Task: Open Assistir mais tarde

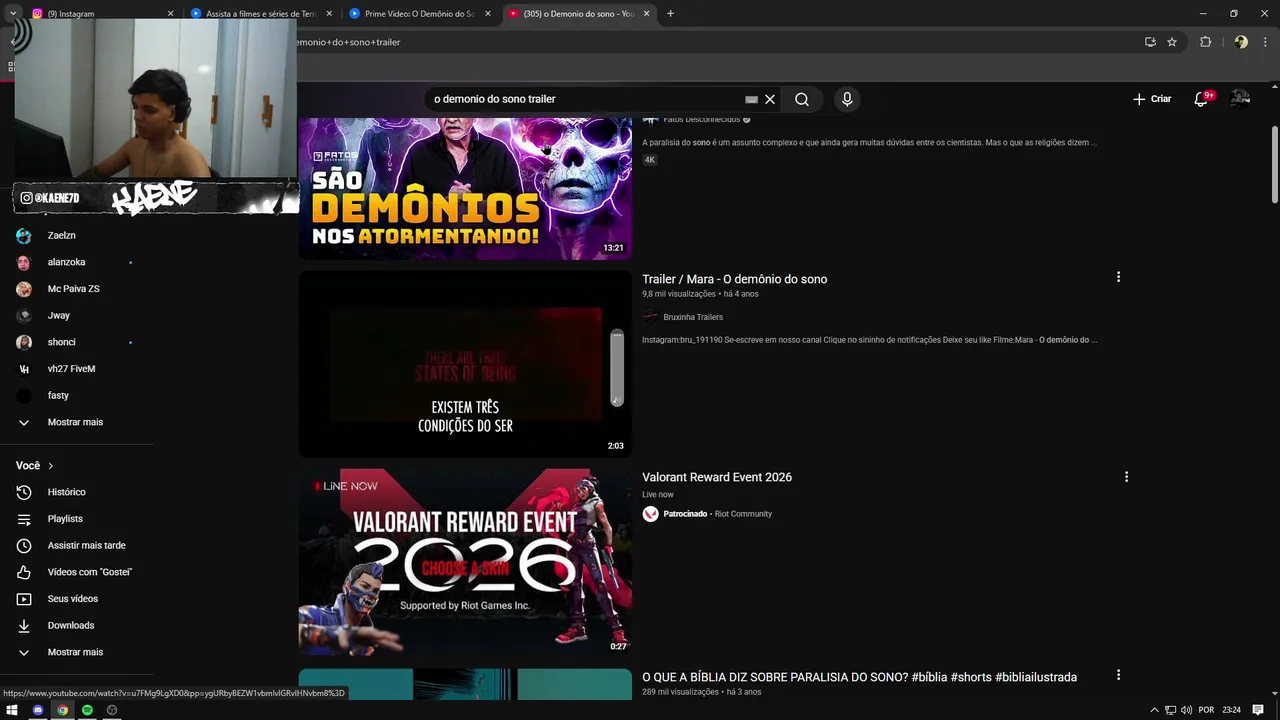Action: click(x=87, y=545)
